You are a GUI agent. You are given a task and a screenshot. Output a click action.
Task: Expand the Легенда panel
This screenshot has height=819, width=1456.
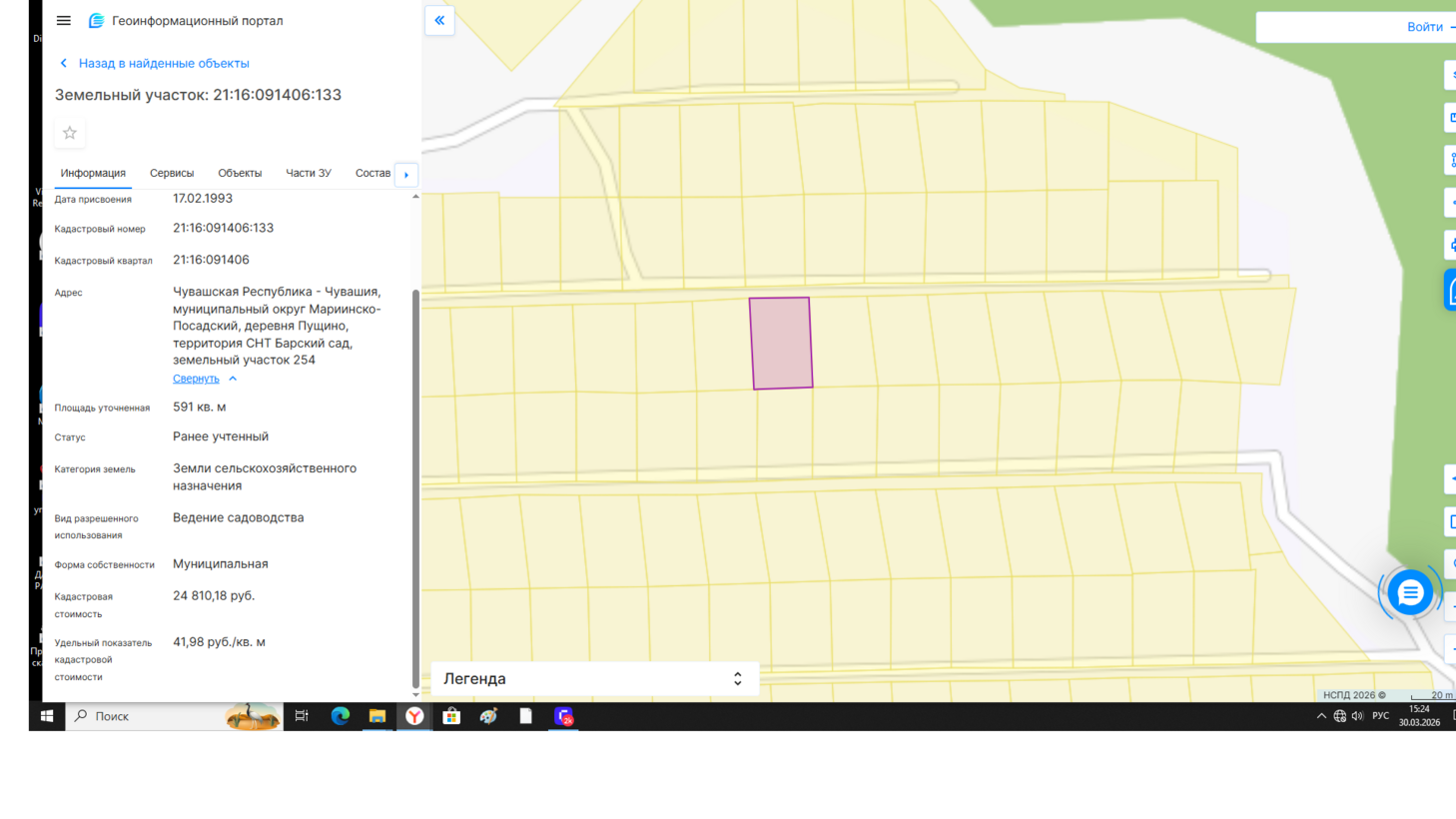point(737,679)
